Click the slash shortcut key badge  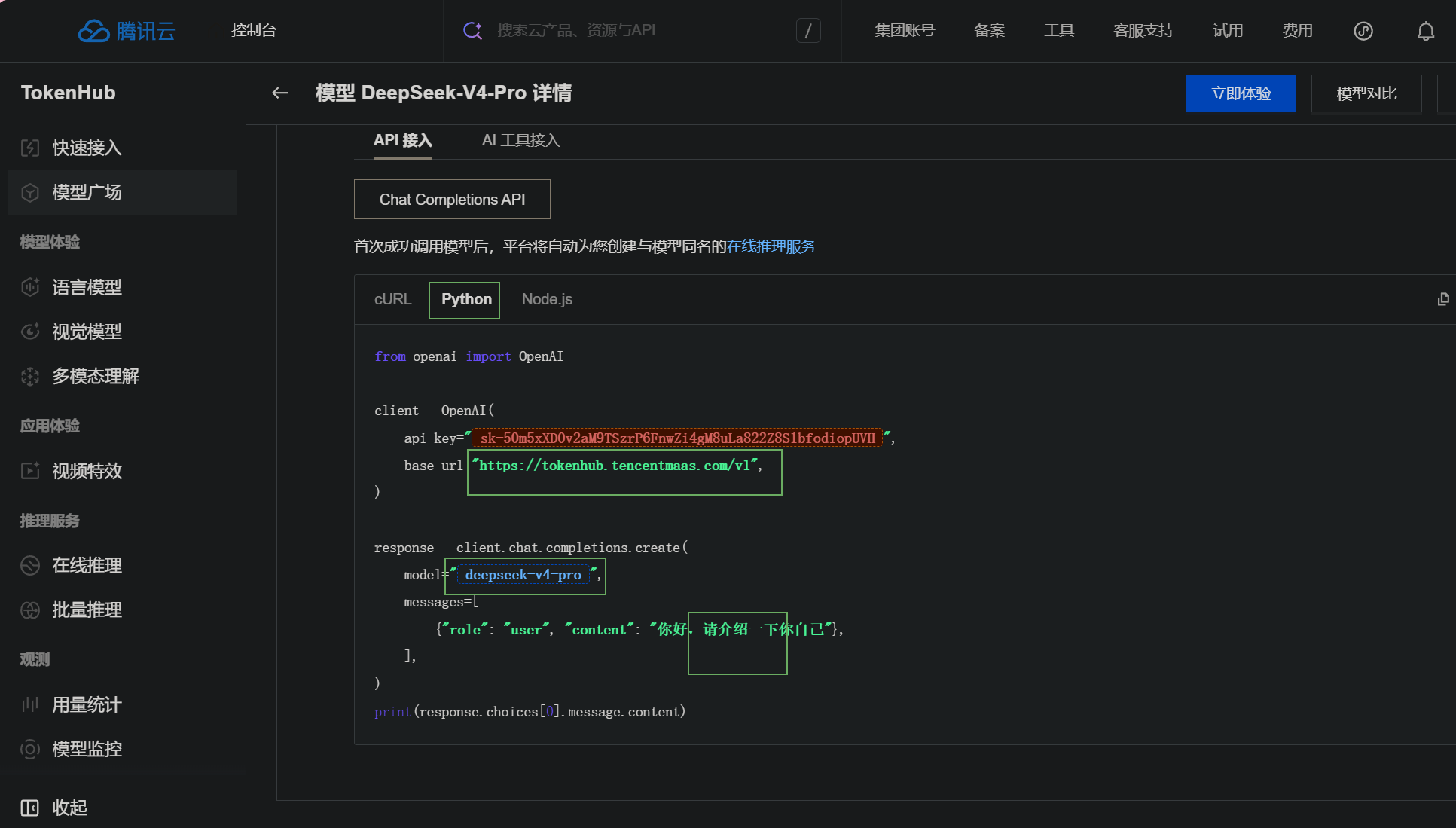(x=808, y=31)
